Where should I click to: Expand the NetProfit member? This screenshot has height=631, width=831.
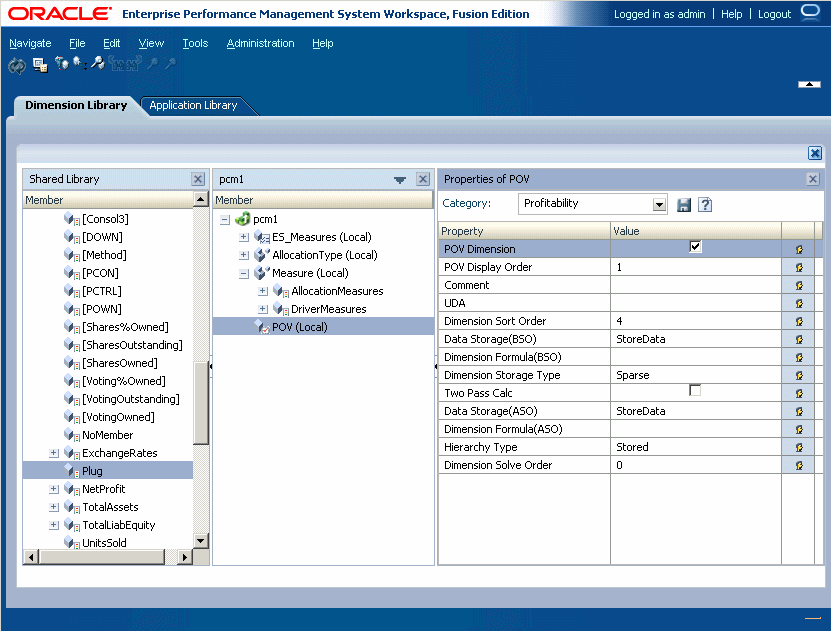tap(54, 490)
